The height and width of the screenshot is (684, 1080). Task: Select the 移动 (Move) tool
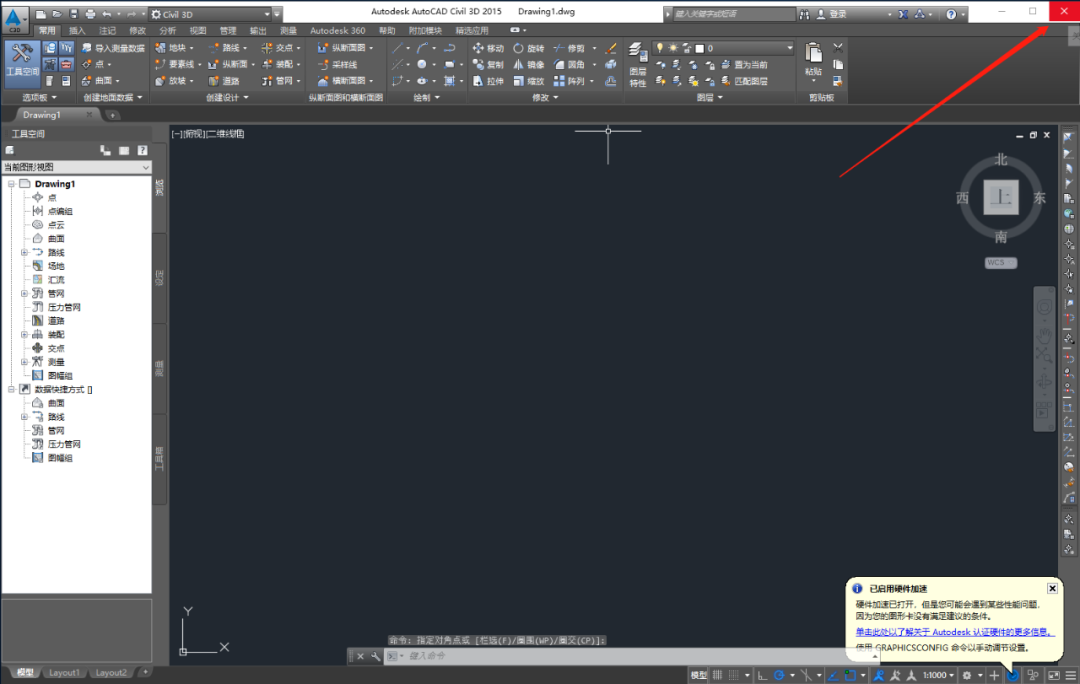click(488, 48)
